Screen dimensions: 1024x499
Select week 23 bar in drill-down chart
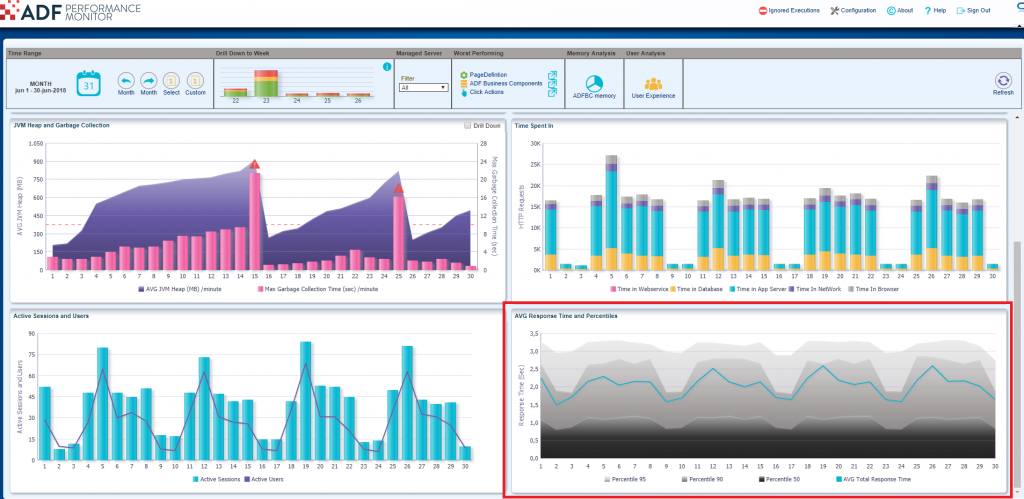point(265,84)
